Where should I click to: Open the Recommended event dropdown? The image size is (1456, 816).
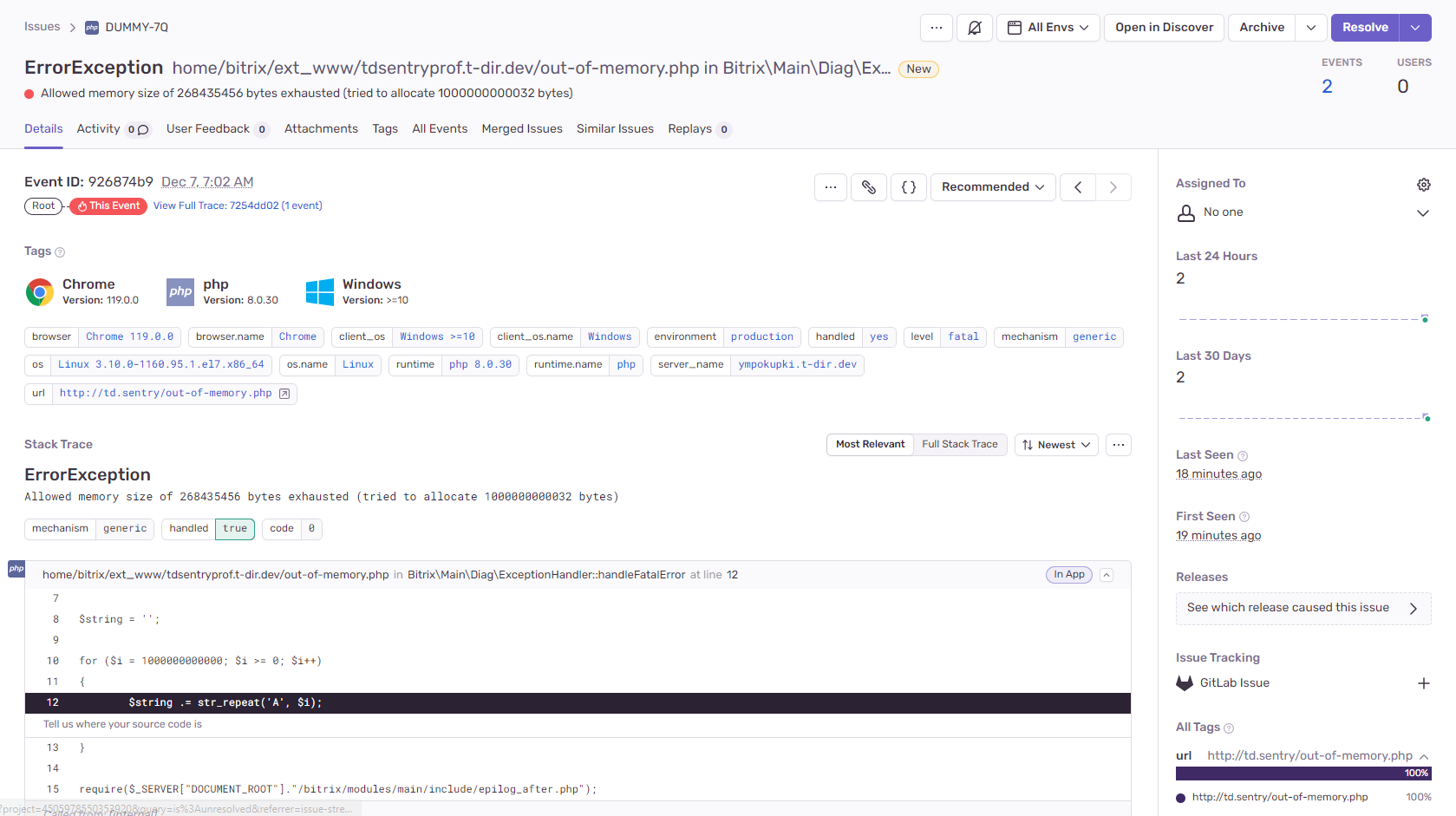click(993, 187)
